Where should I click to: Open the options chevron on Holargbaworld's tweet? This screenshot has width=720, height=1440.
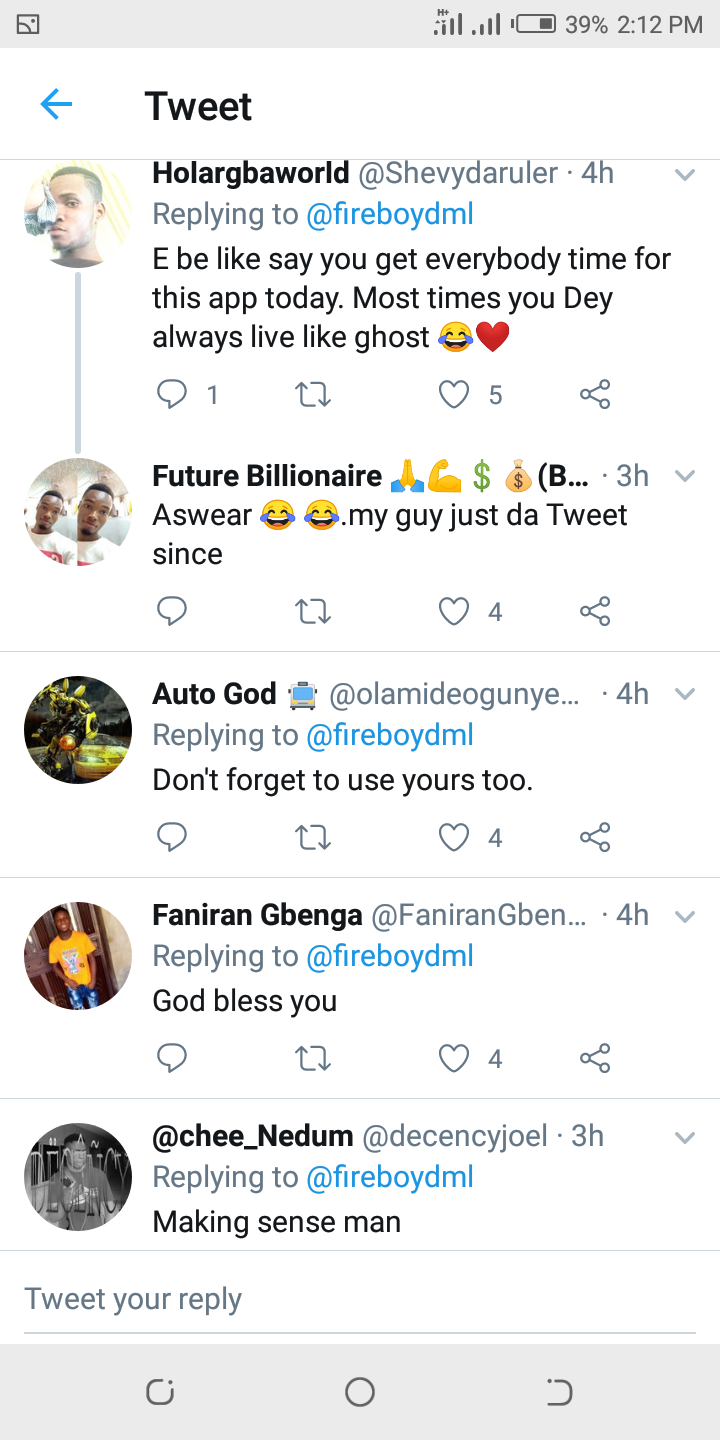pyautogui.click(x=685, y=175)
